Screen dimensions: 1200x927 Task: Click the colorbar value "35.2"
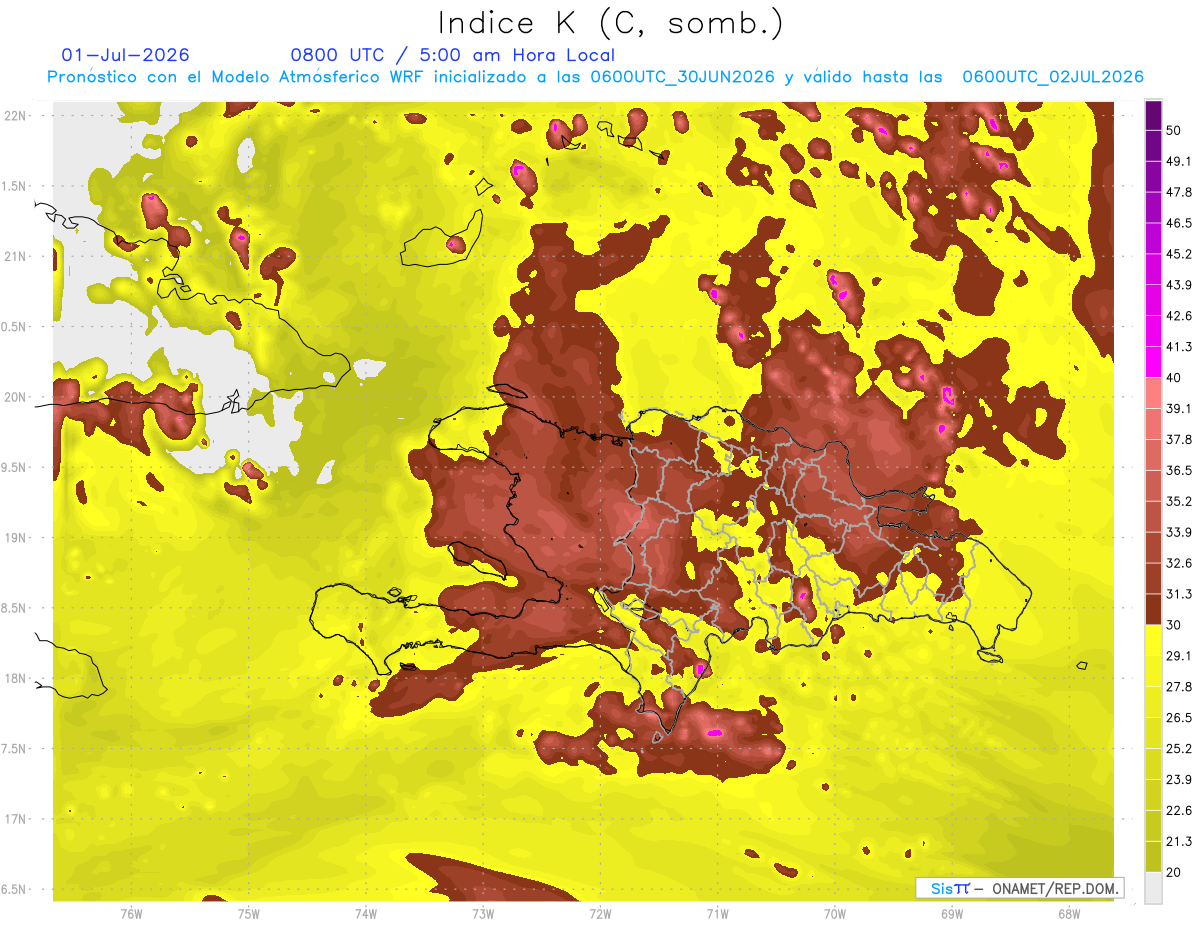[1179, 501]
